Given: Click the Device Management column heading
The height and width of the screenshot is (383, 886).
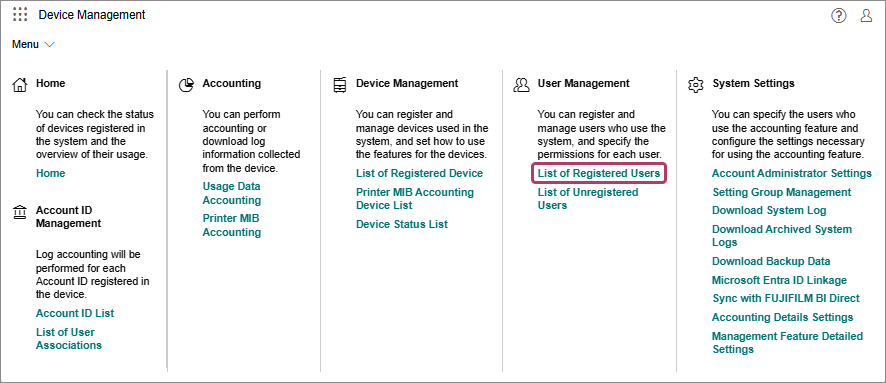Looking at the screenshot, I should pos(407,83).
